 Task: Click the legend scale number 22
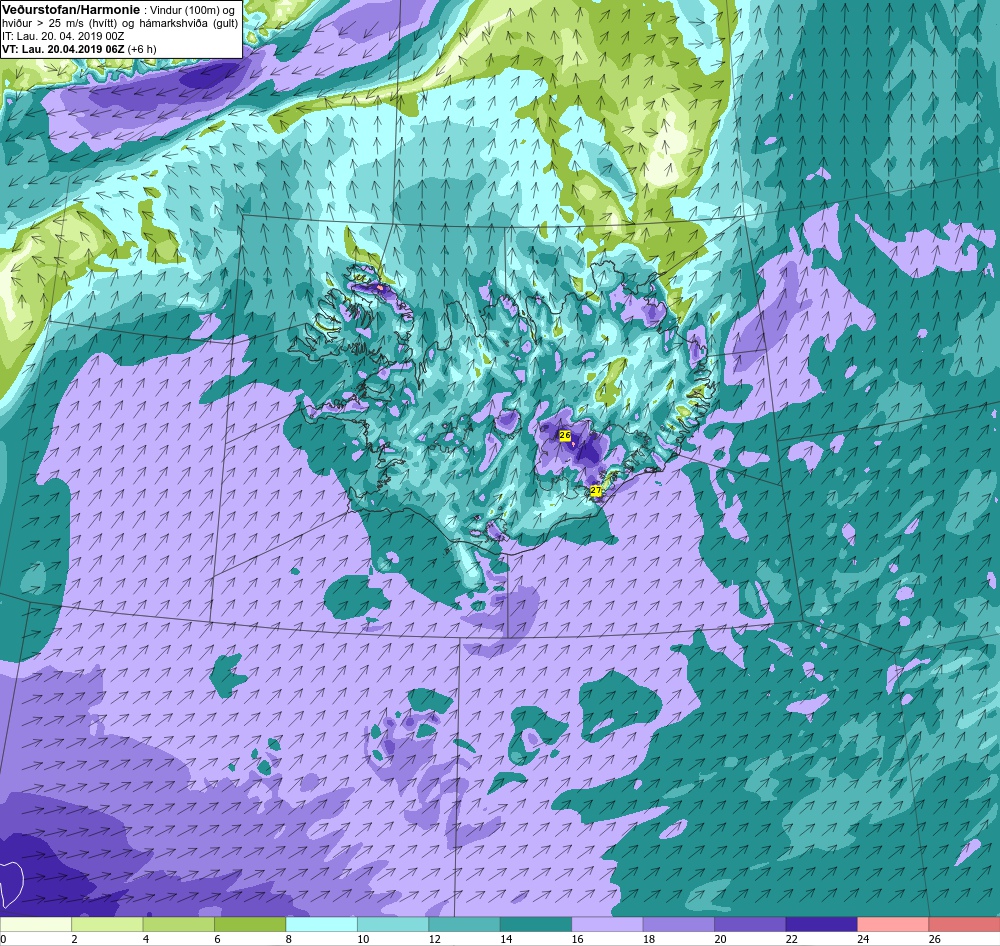click(x=791, y=939)
